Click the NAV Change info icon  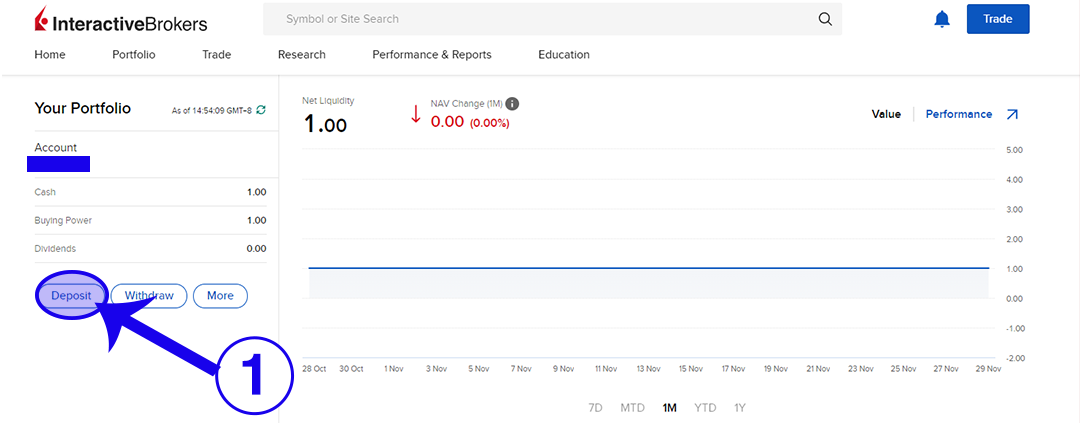tap(512, 104)
